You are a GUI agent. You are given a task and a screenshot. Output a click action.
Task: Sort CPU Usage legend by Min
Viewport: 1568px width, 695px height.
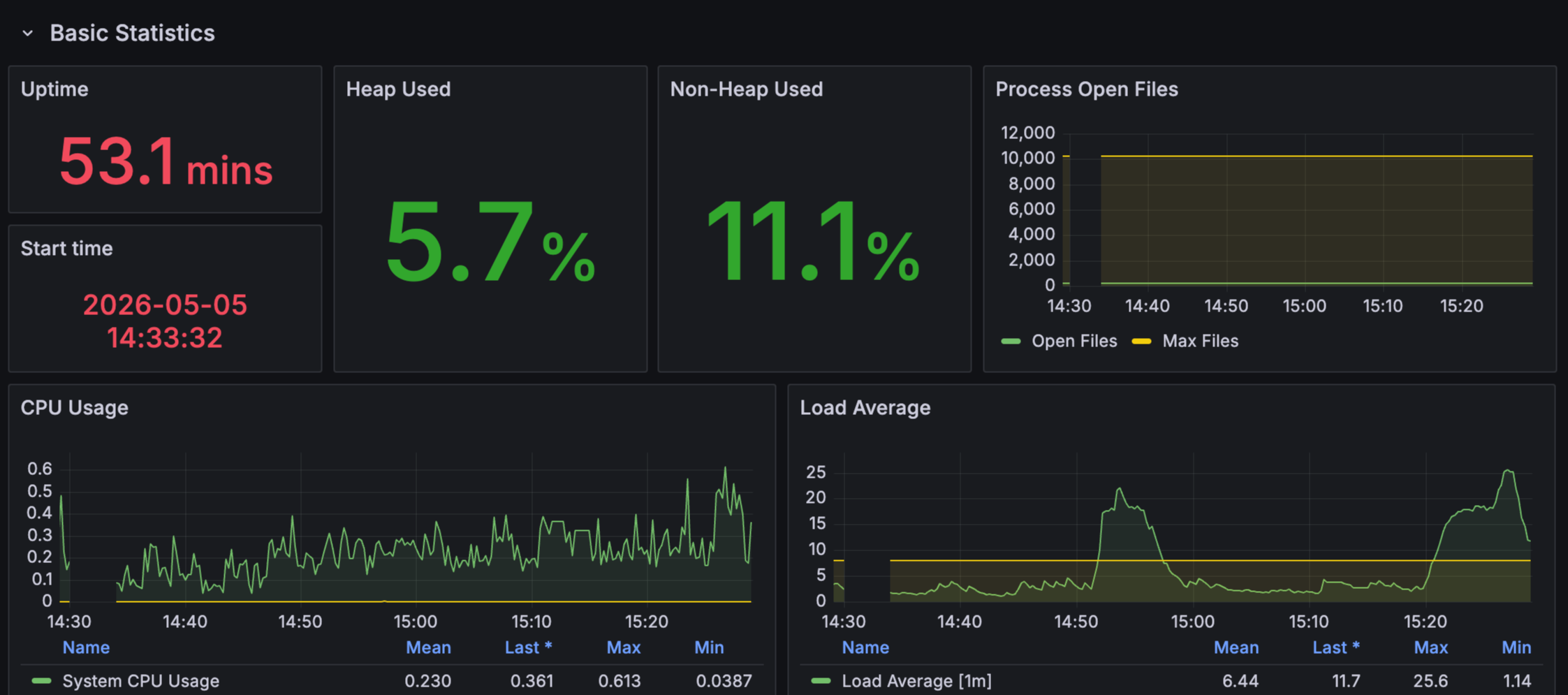coord(709,648)
